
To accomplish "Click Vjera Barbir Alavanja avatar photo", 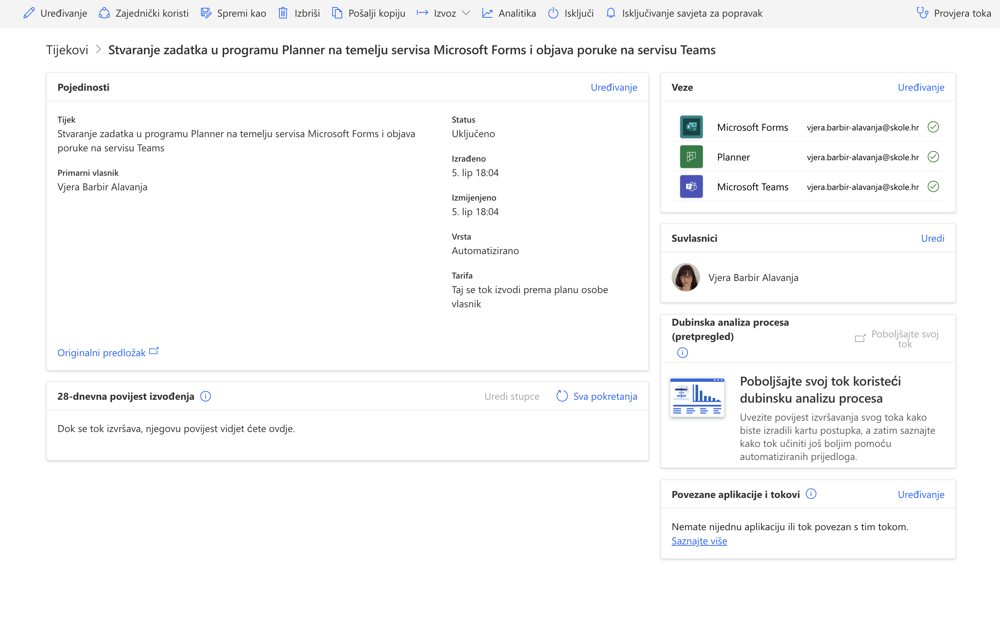I will click(686, 277).
